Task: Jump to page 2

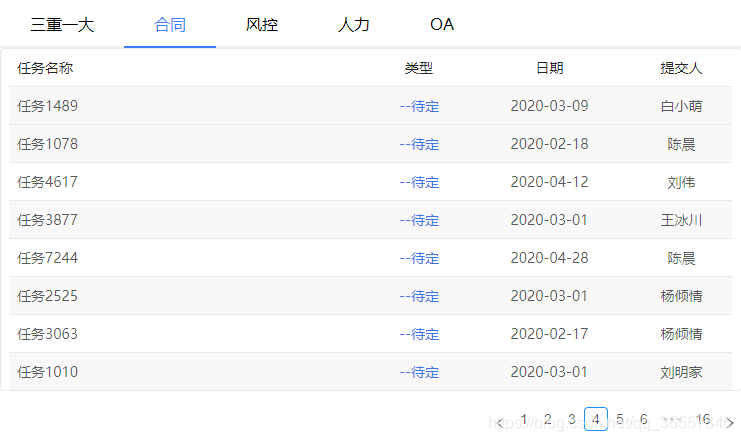Action: pos(548,419)
